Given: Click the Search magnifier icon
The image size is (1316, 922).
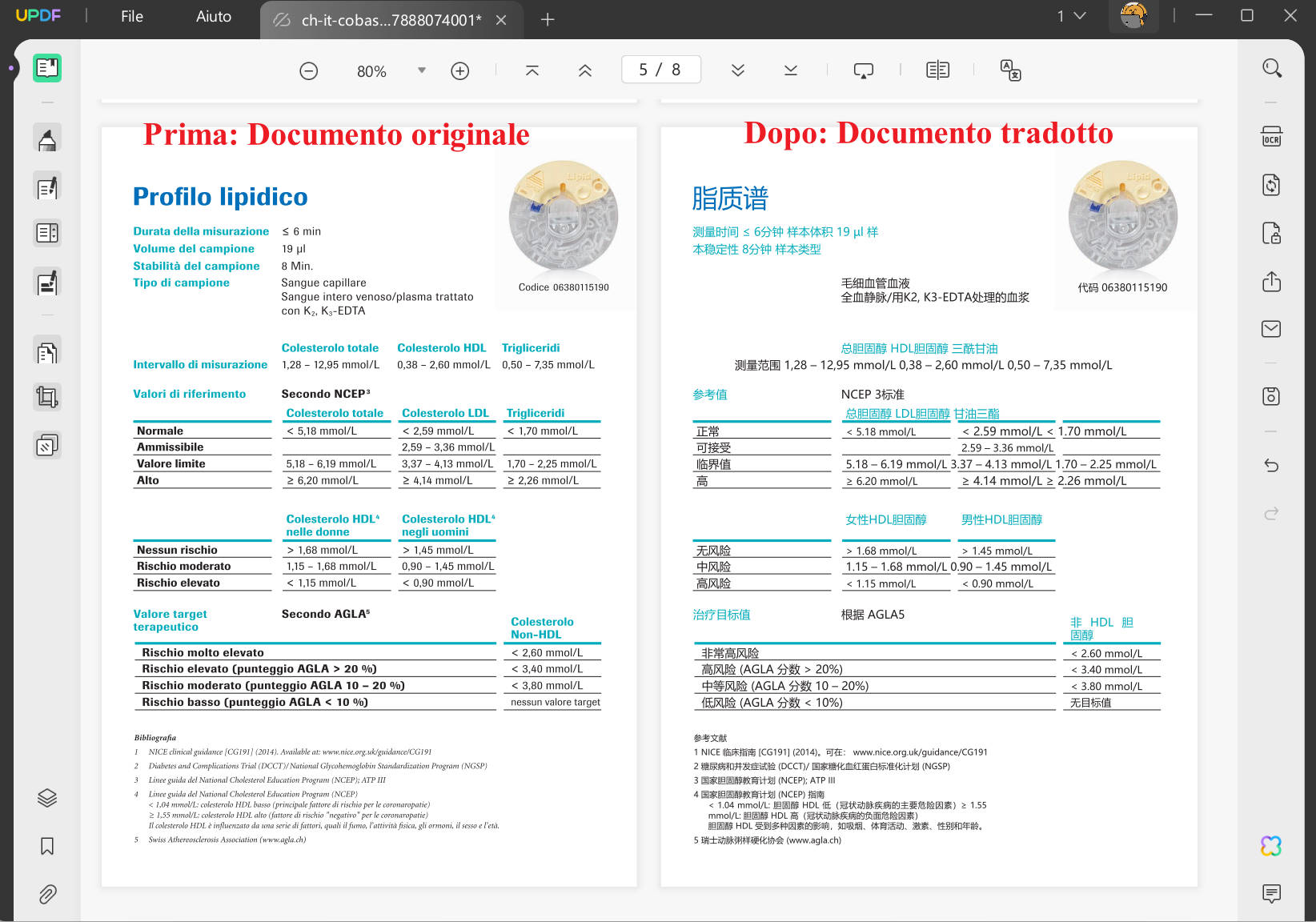Looking at the screenshot, I should point(1271,68).
